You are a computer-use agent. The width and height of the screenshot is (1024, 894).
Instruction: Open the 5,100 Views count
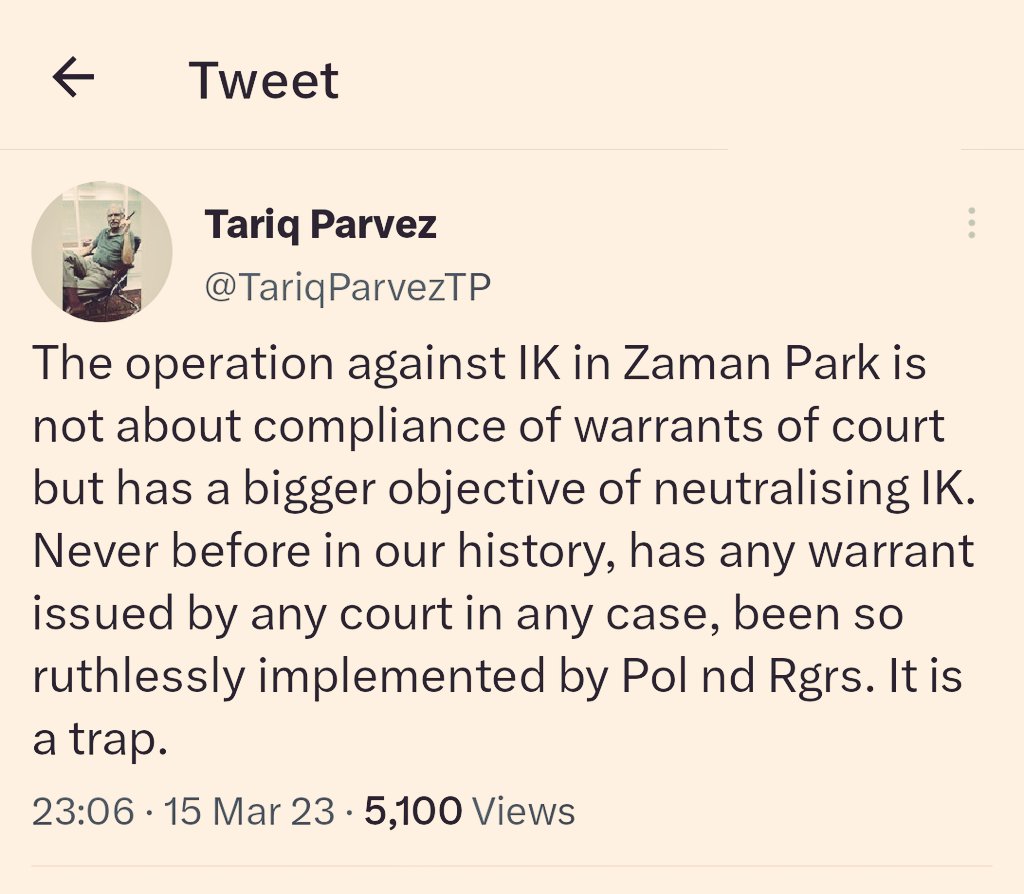pos(470,811)
